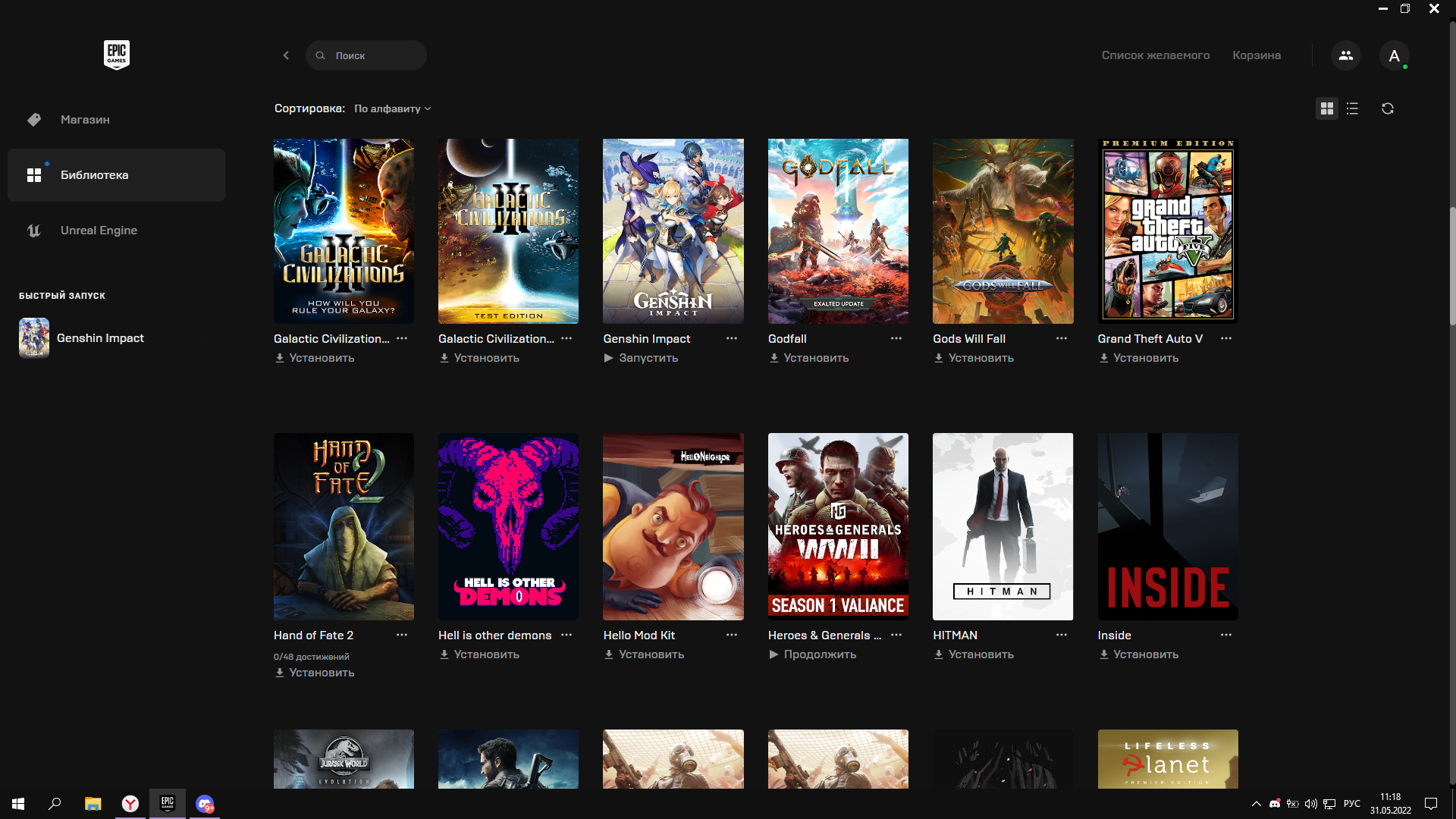Launch Genshin Impact from quick launch
Image resolution: width=1456 pixels, height=819 pixels.
pyautogui.click(x=82, y=338)
